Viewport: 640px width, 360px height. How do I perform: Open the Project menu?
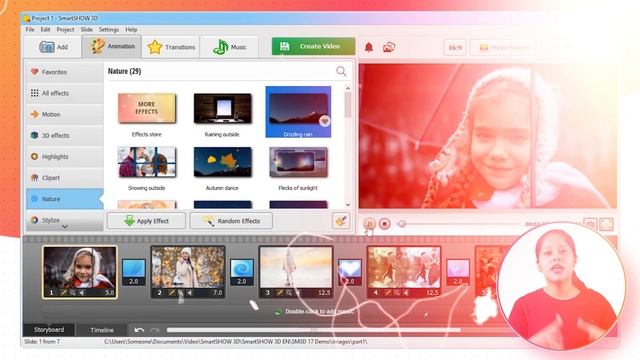tap(65, 30)
